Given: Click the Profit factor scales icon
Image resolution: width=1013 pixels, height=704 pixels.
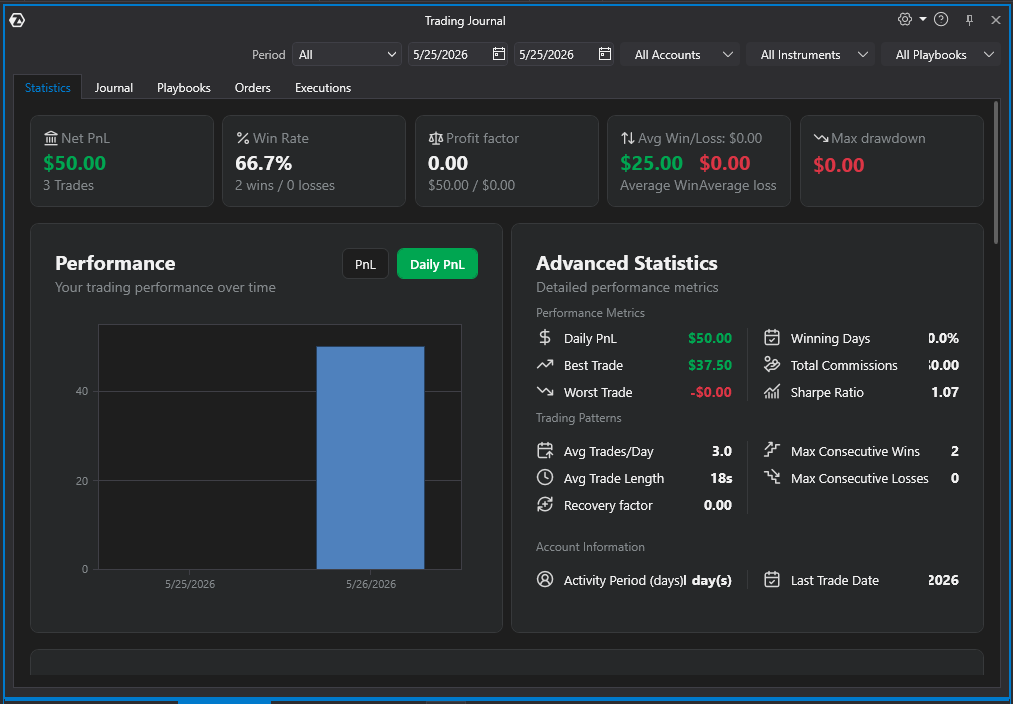Looking at the screenshot, I should click(x=435, y=138).
